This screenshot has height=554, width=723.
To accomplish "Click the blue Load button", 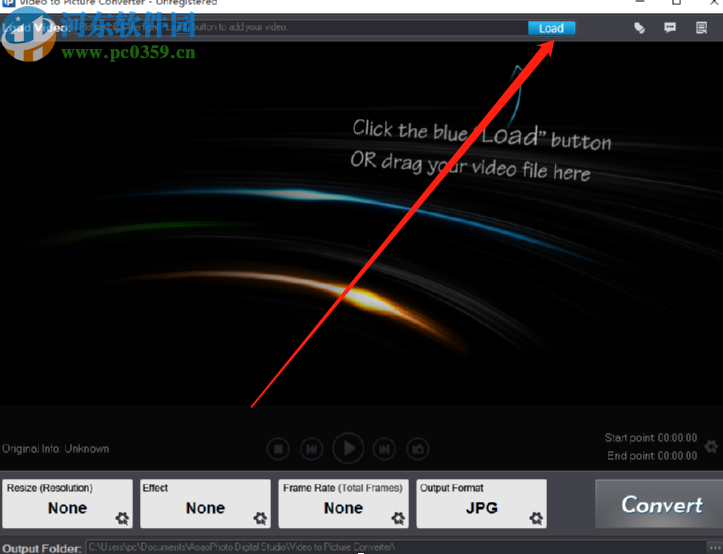I will pyautogui.click(x=551, y=28).
